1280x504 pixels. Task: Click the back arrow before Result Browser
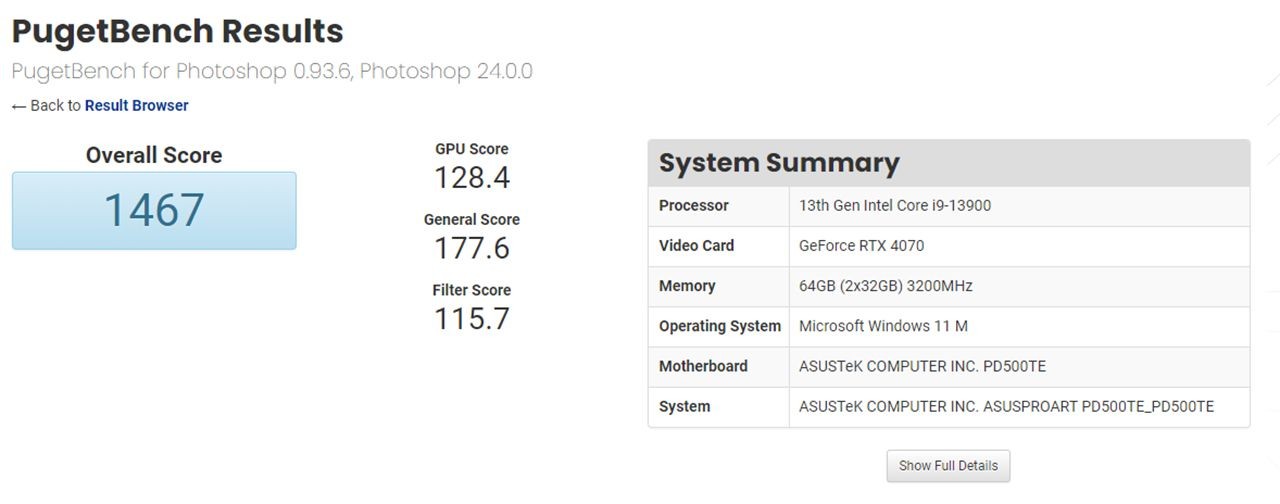pos(19,106)
